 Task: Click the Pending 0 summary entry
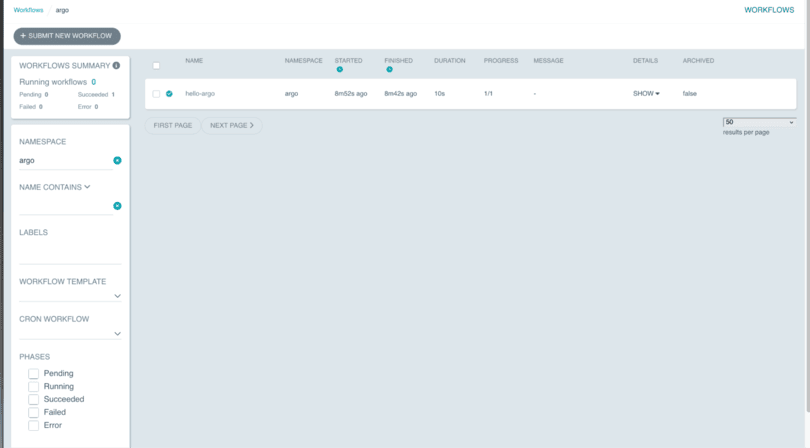click(34, 95)
